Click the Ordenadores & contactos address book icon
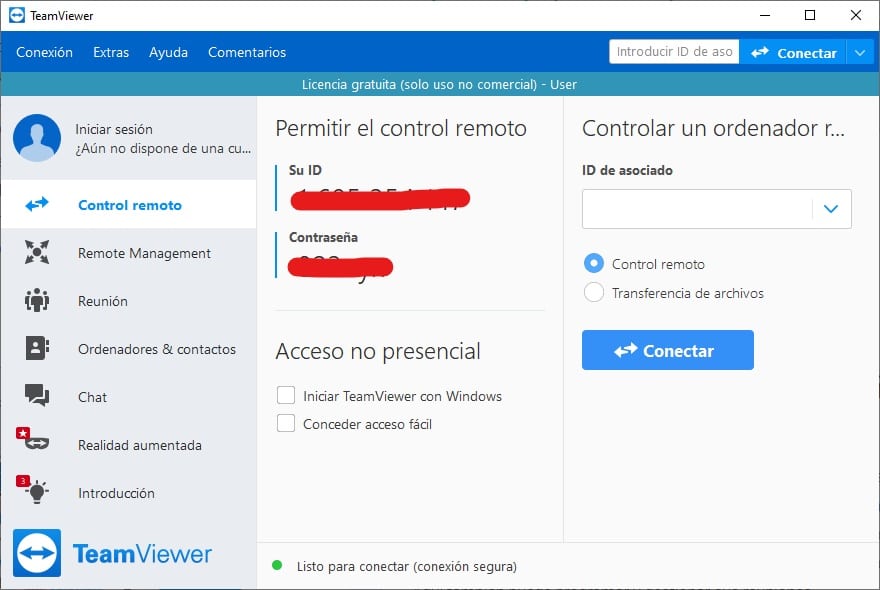 tap(37, 348)
